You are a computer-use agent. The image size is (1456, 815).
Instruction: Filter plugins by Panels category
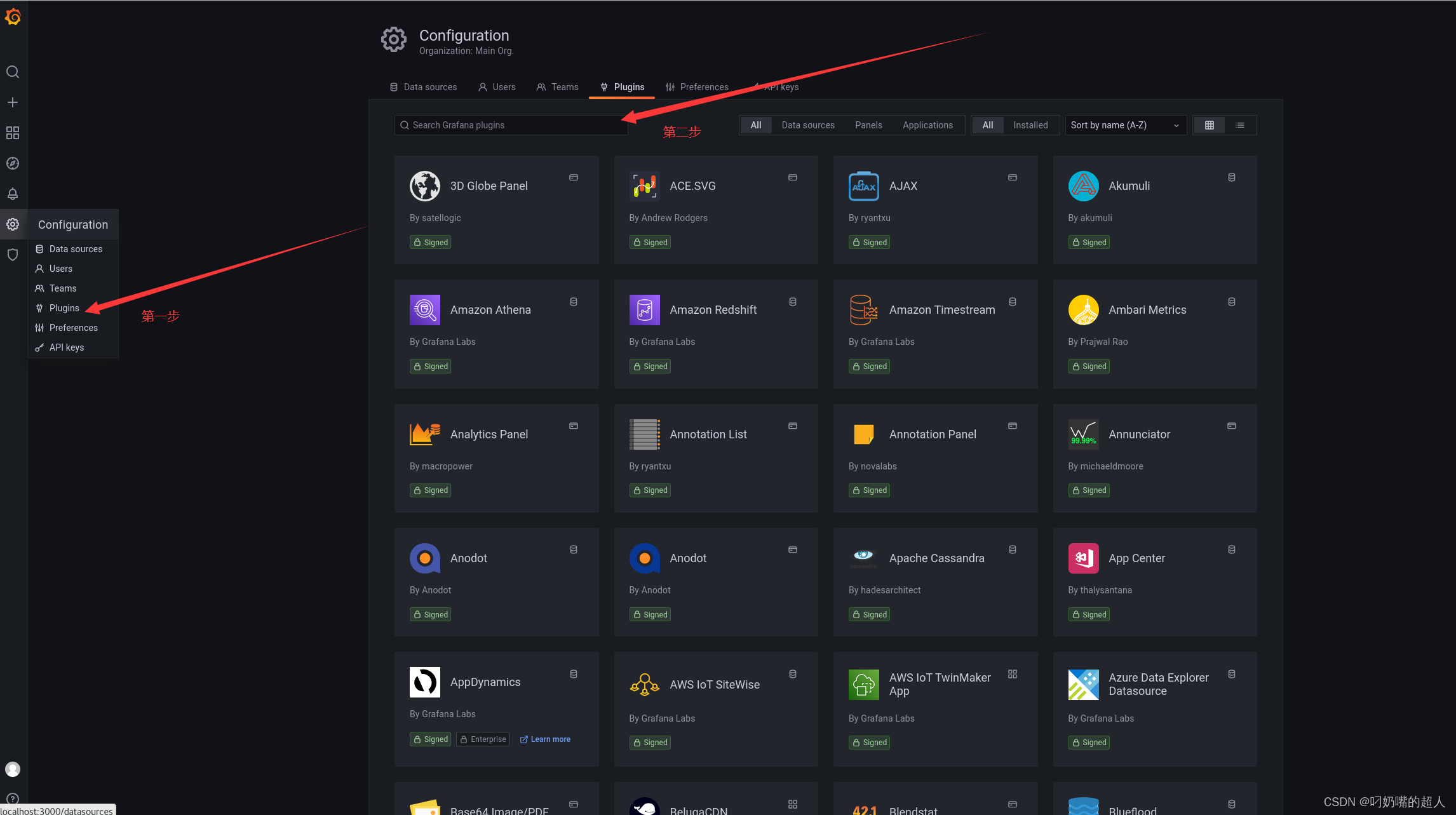(x=868, y=125)
